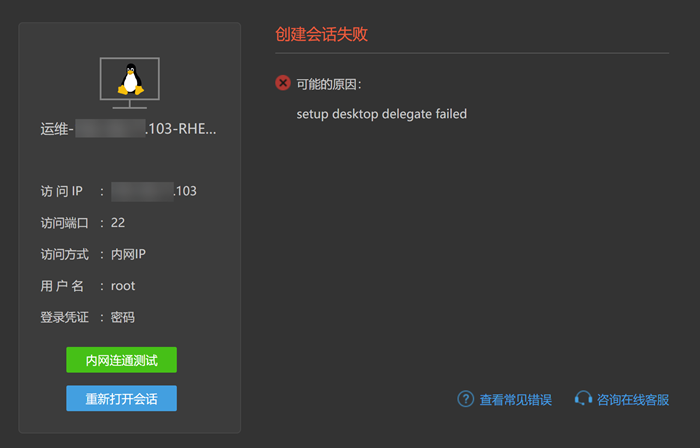Select the host name starting with 运维-
Image resolution: width=700 pixels, height=448 pixels.
(x=128, y=129)
